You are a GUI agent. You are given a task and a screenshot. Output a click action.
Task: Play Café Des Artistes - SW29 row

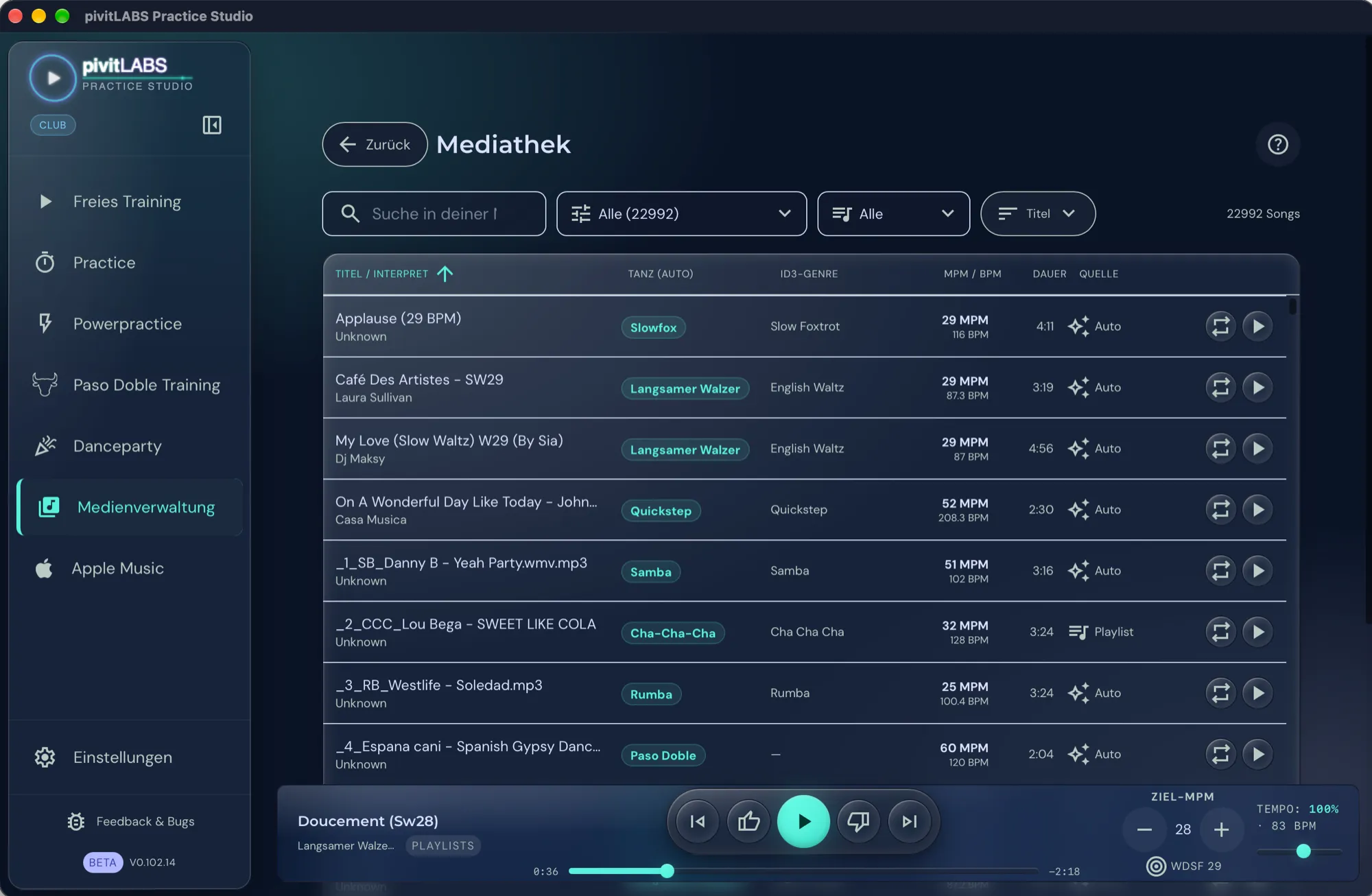pos(1257,387)
